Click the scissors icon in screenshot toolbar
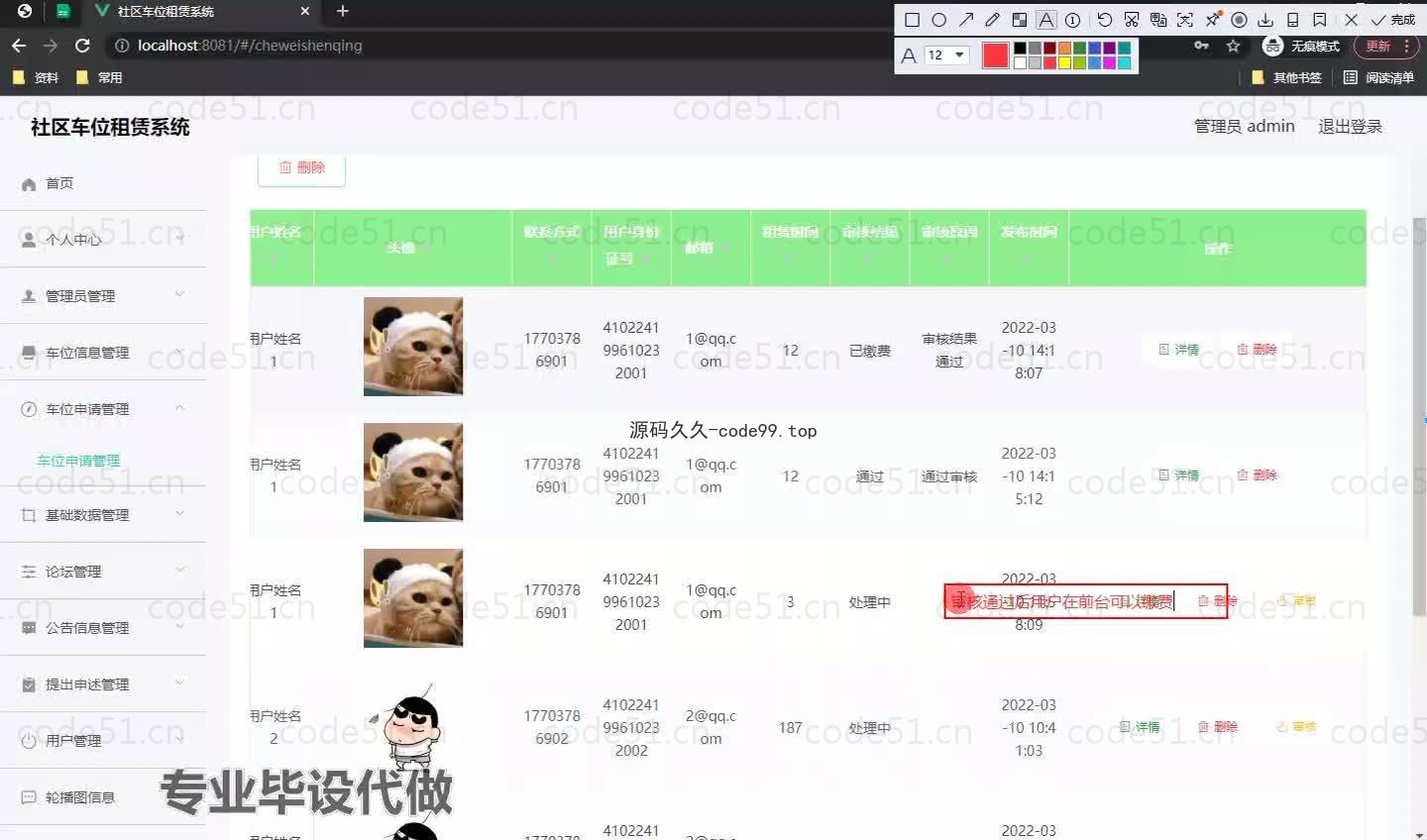 pos(1132,20)
